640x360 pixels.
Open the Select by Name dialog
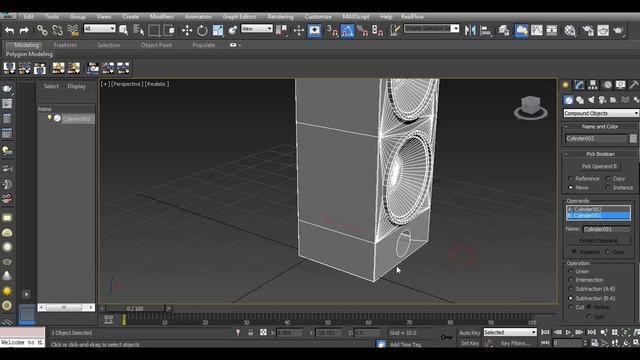click(139, 30)
